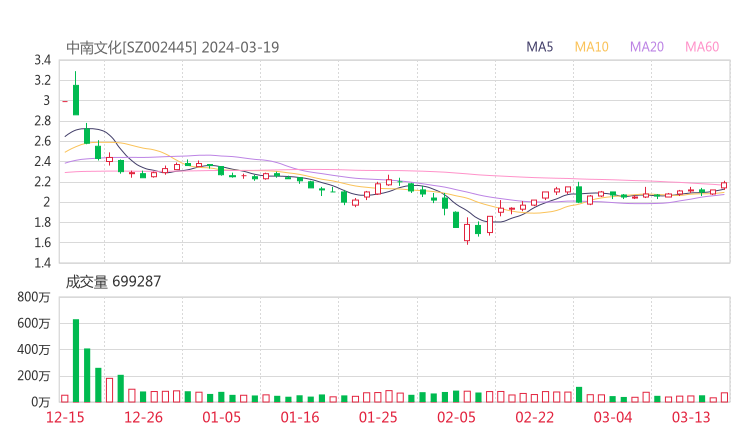The image size is (740, 440).
Task: Click the last red volume bar at right edge
Action: point(724,398)
